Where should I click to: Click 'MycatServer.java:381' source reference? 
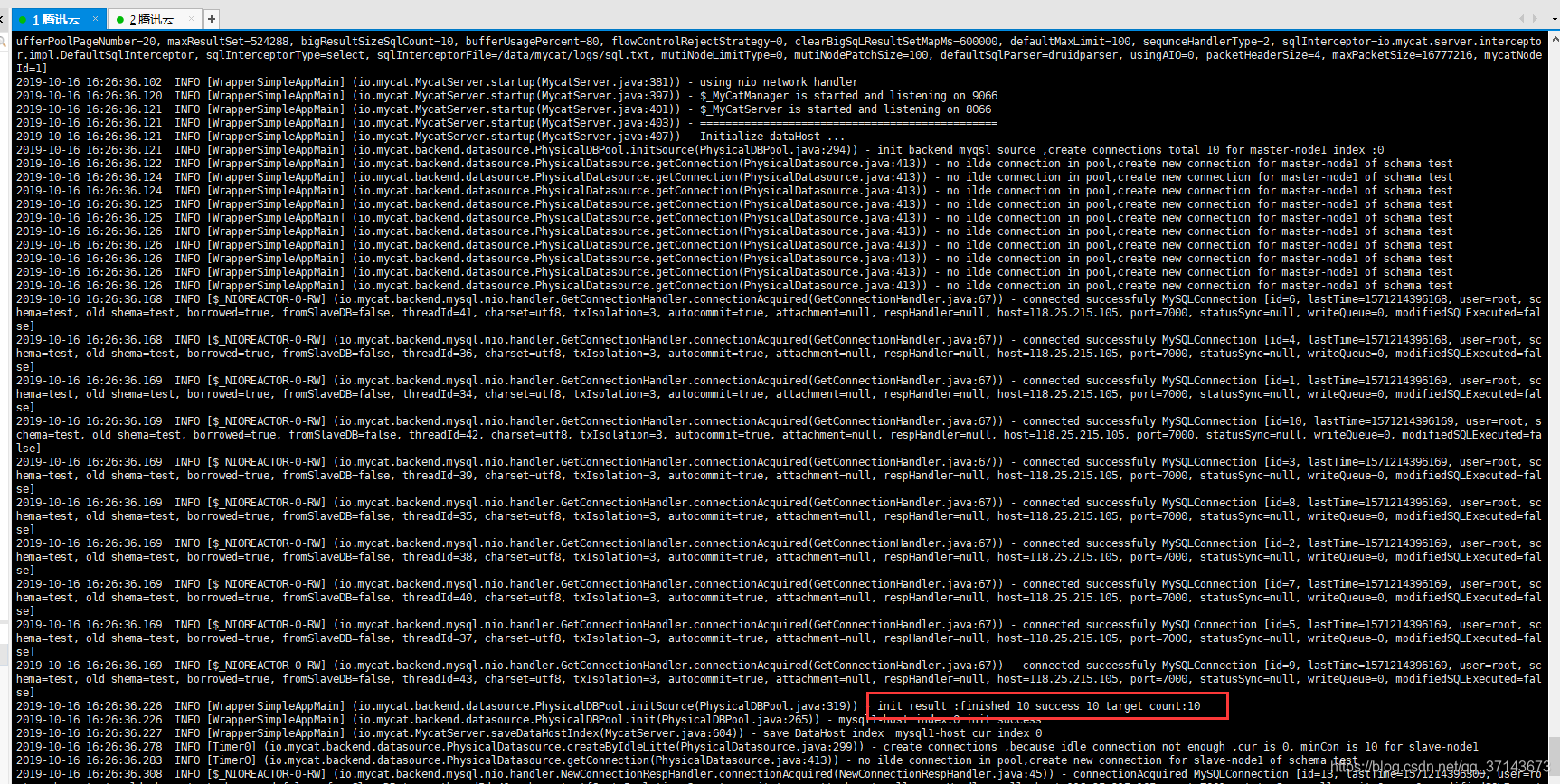(x=606, y=82)
